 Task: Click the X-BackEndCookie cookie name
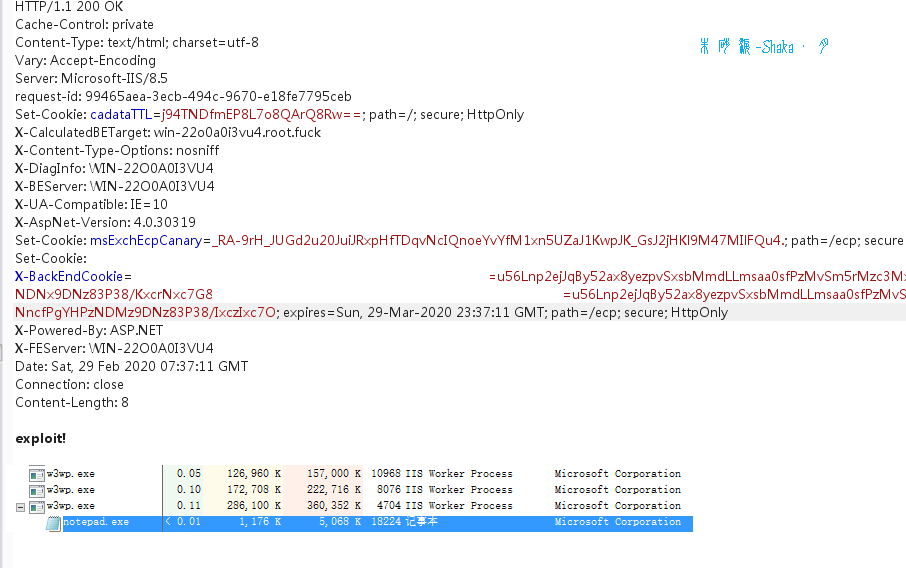pos(69,276)
